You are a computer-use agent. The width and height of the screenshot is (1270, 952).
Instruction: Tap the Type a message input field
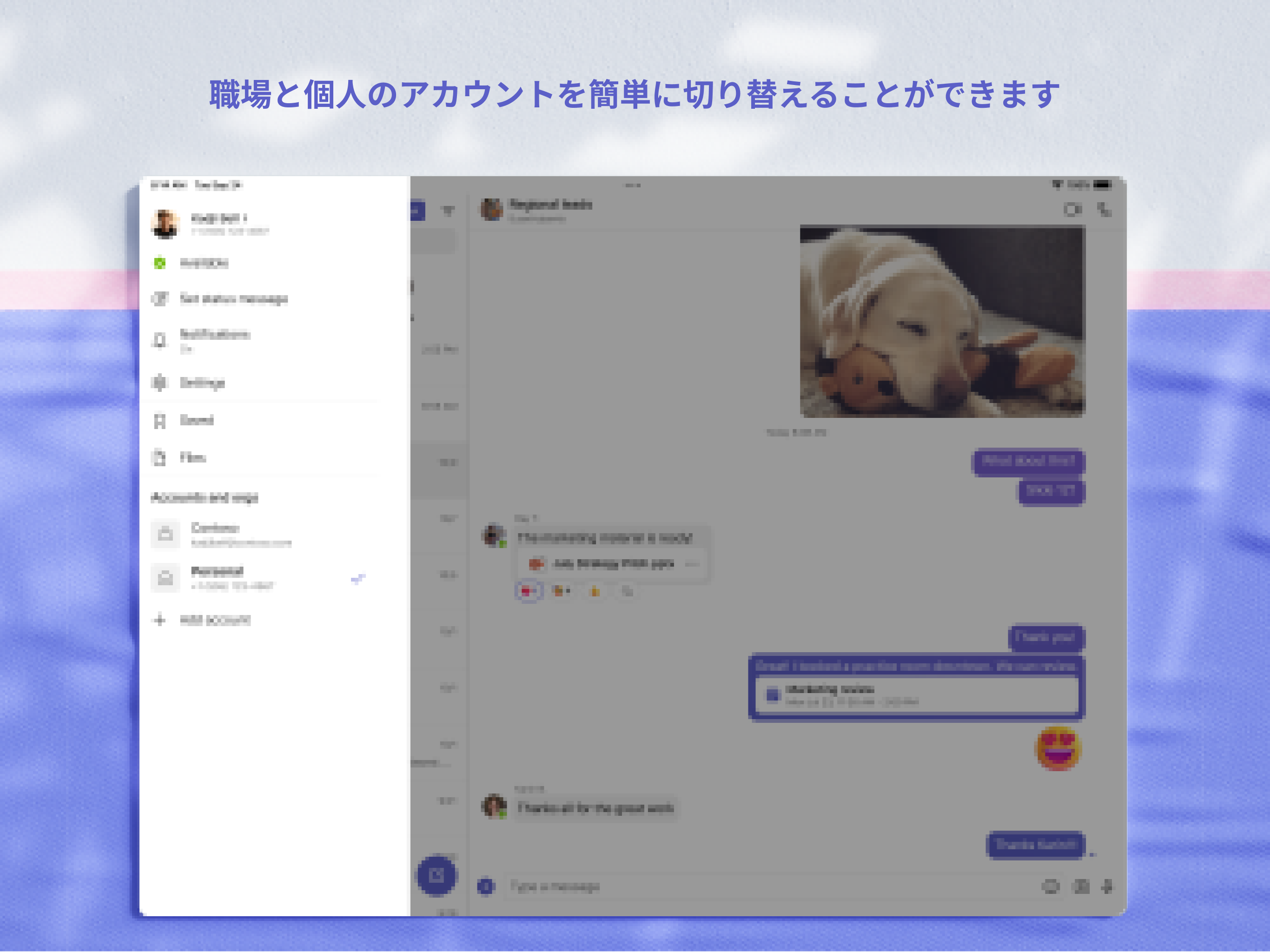pos(689,886)
